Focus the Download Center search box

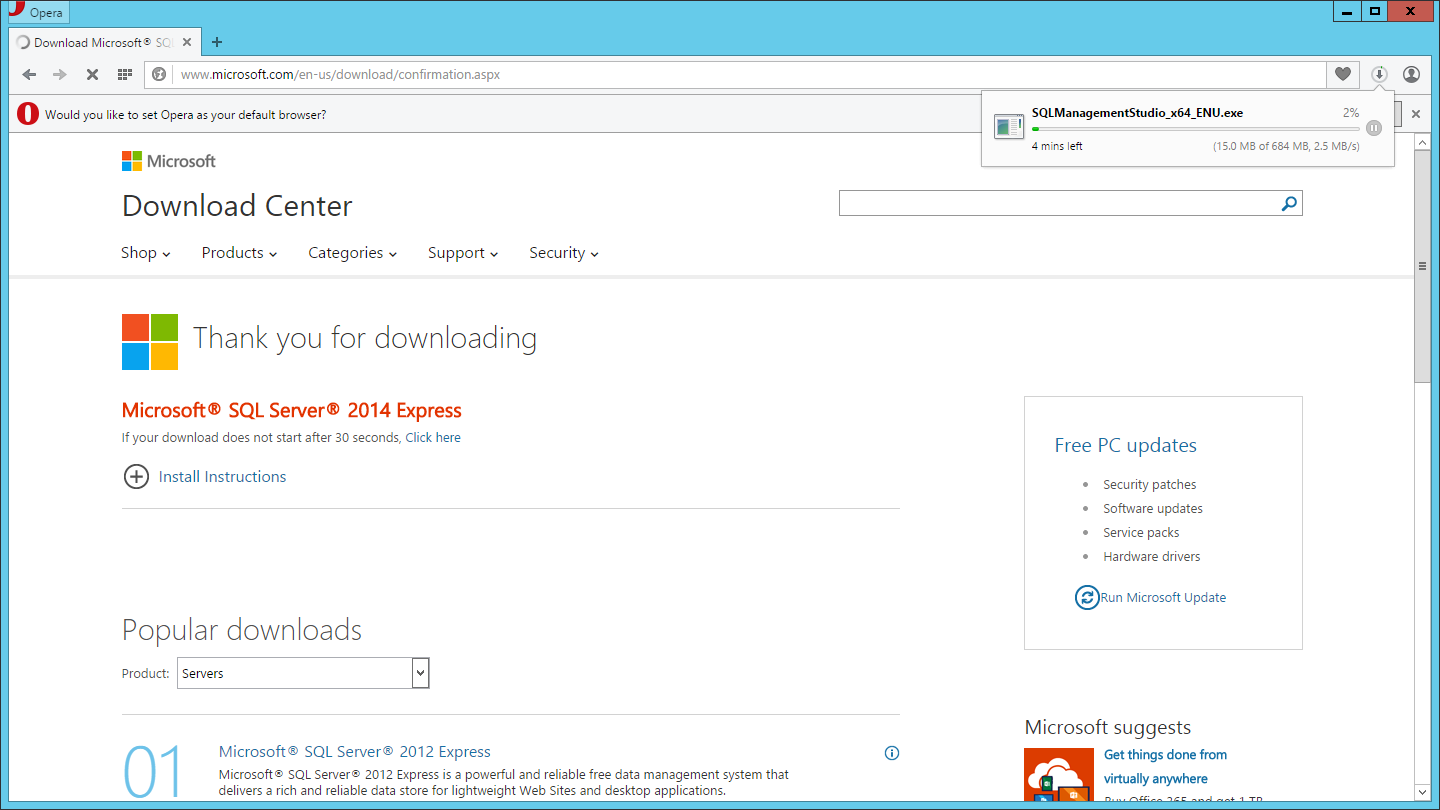point(1060,204)
